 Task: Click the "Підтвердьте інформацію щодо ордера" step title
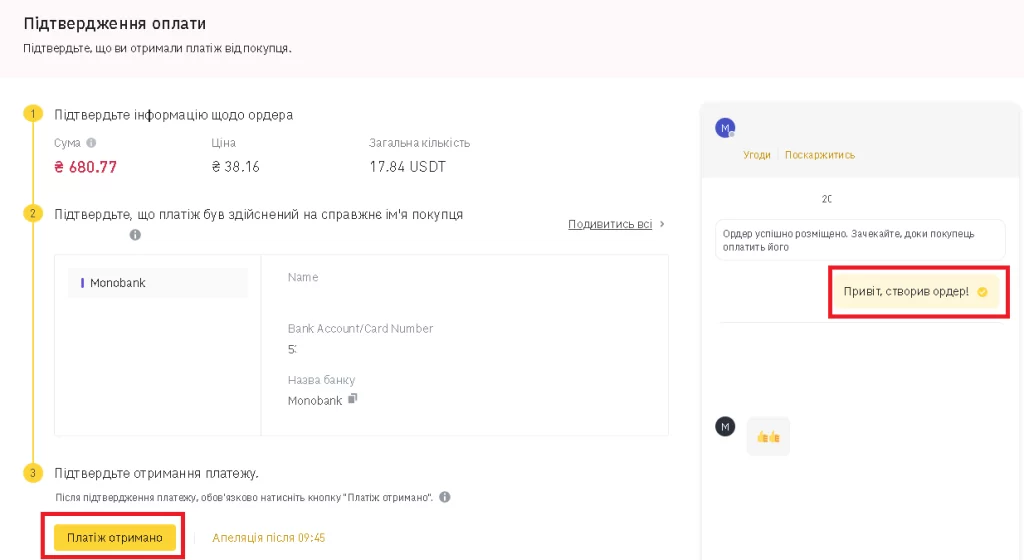pos(174,116)
